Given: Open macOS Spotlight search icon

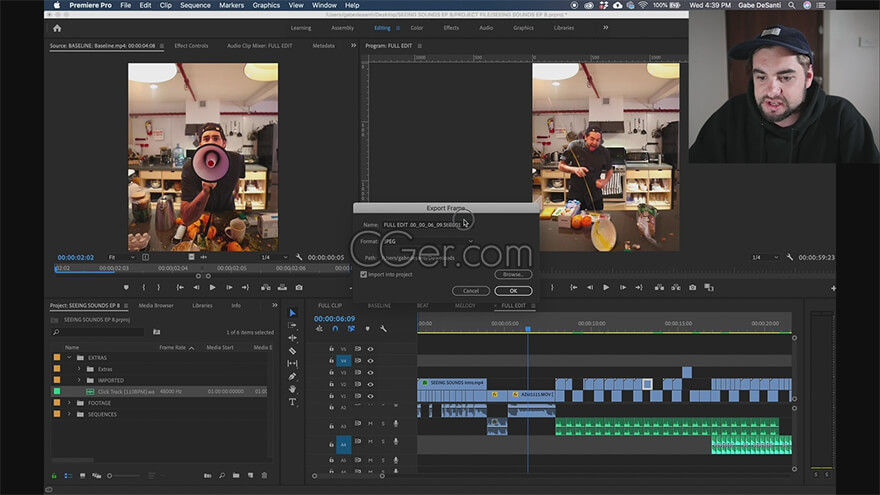Looking at the screenshot, I should pos(791,5).
